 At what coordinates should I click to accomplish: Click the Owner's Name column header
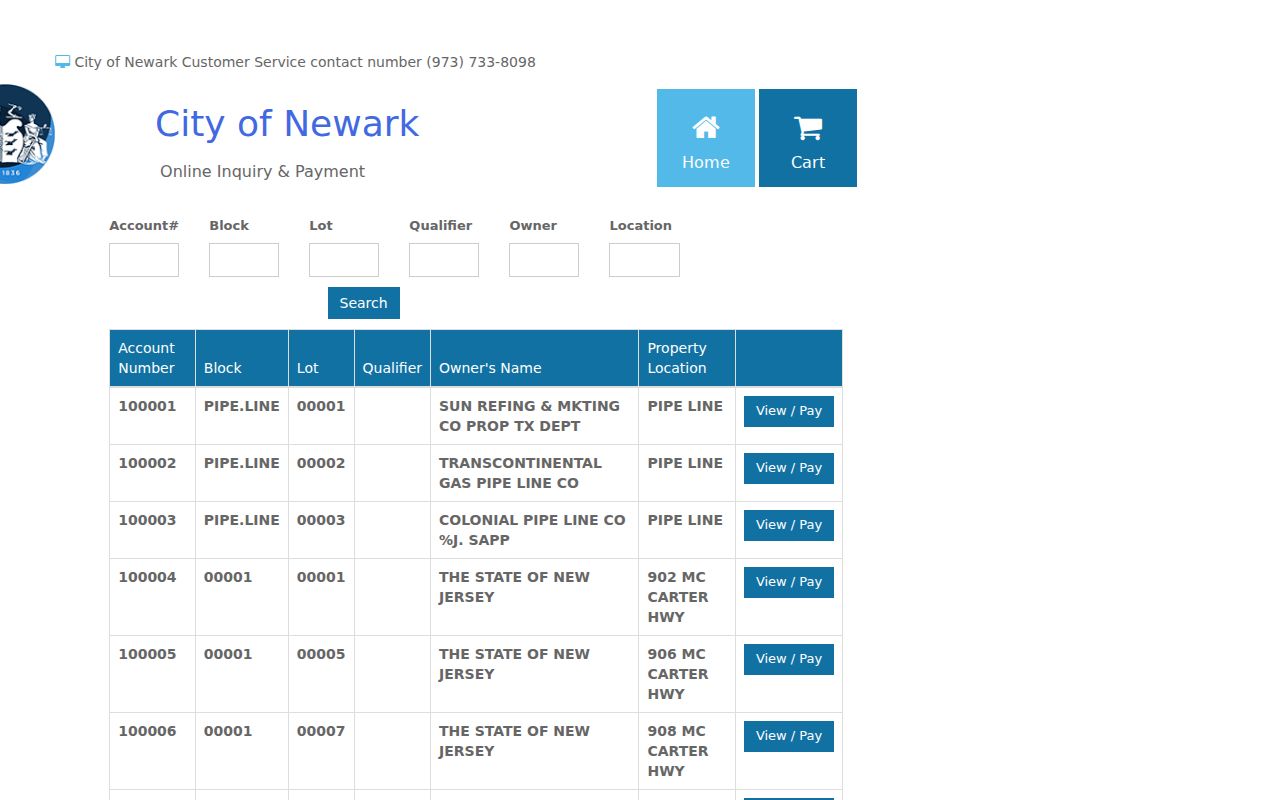(534, 358)
